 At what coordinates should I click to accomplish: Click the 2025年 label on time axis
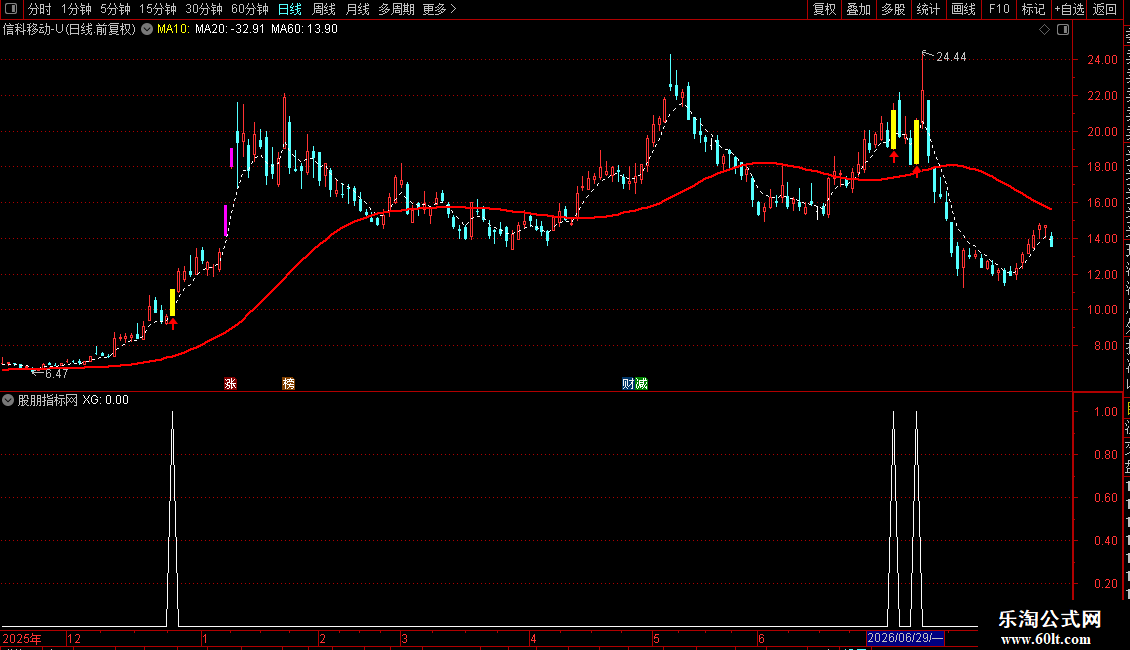coord(22,638)
